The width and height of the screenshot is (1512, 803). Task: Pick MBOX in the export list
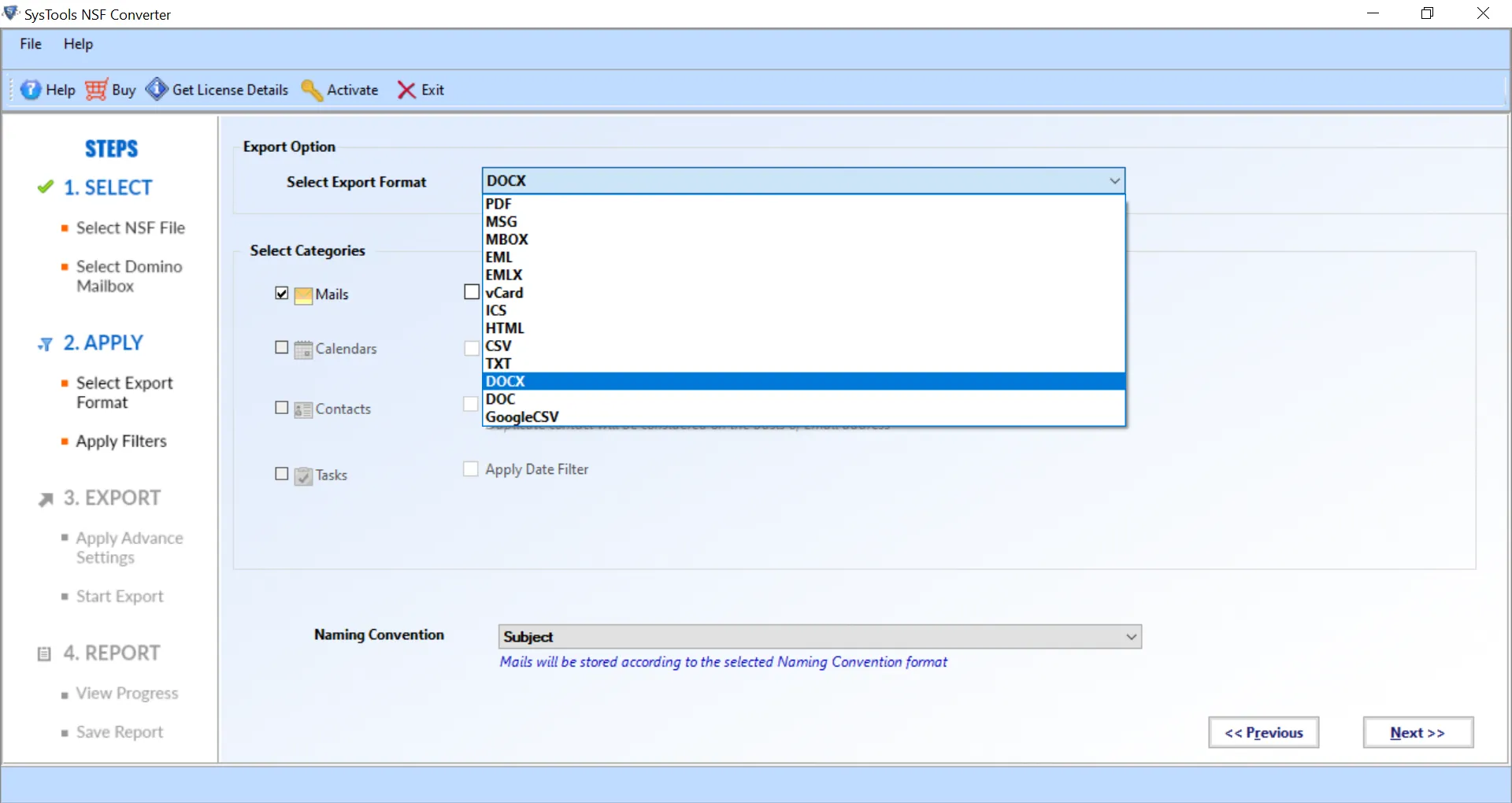[506, 239]
